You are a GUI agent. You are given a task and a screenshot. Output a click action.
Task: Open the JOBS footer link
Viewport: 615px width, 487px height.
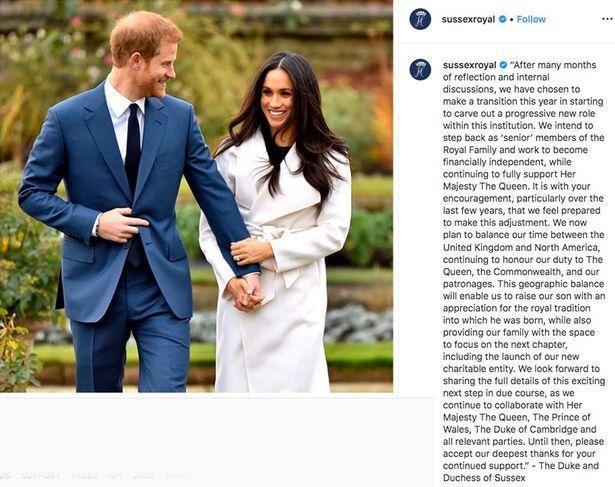[x=143, y=475]
